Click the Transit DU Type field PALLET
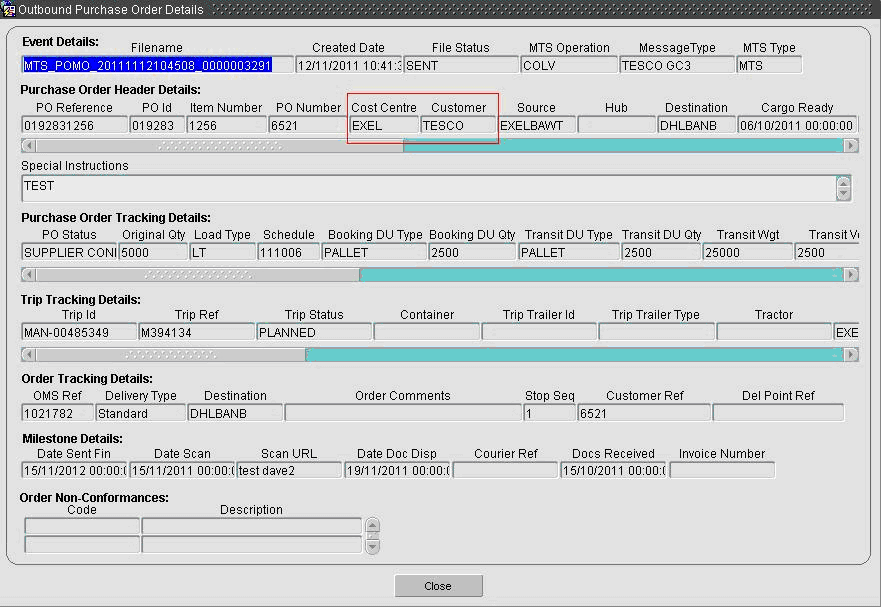This screenshot has height=607, width=881. point(569,252)
